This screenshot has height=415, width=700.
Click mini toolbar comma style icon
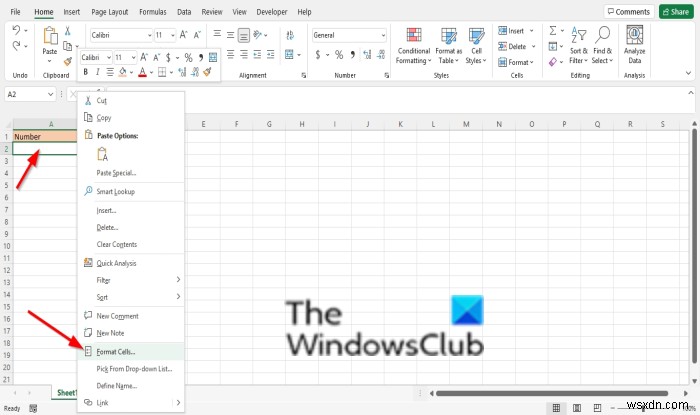[x=201, y=58]
